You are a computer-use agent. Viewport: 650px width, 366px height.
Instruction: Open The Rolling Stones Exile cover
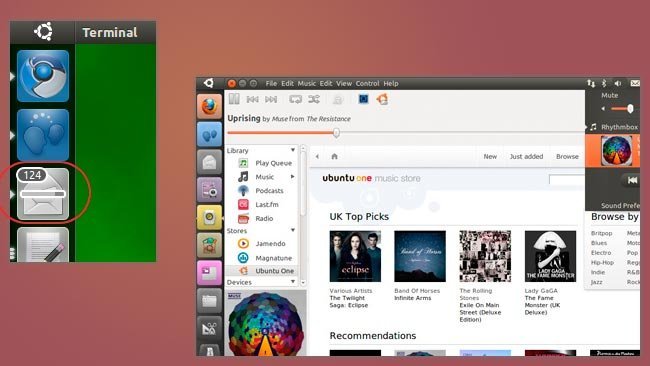[x=485, y=256]
